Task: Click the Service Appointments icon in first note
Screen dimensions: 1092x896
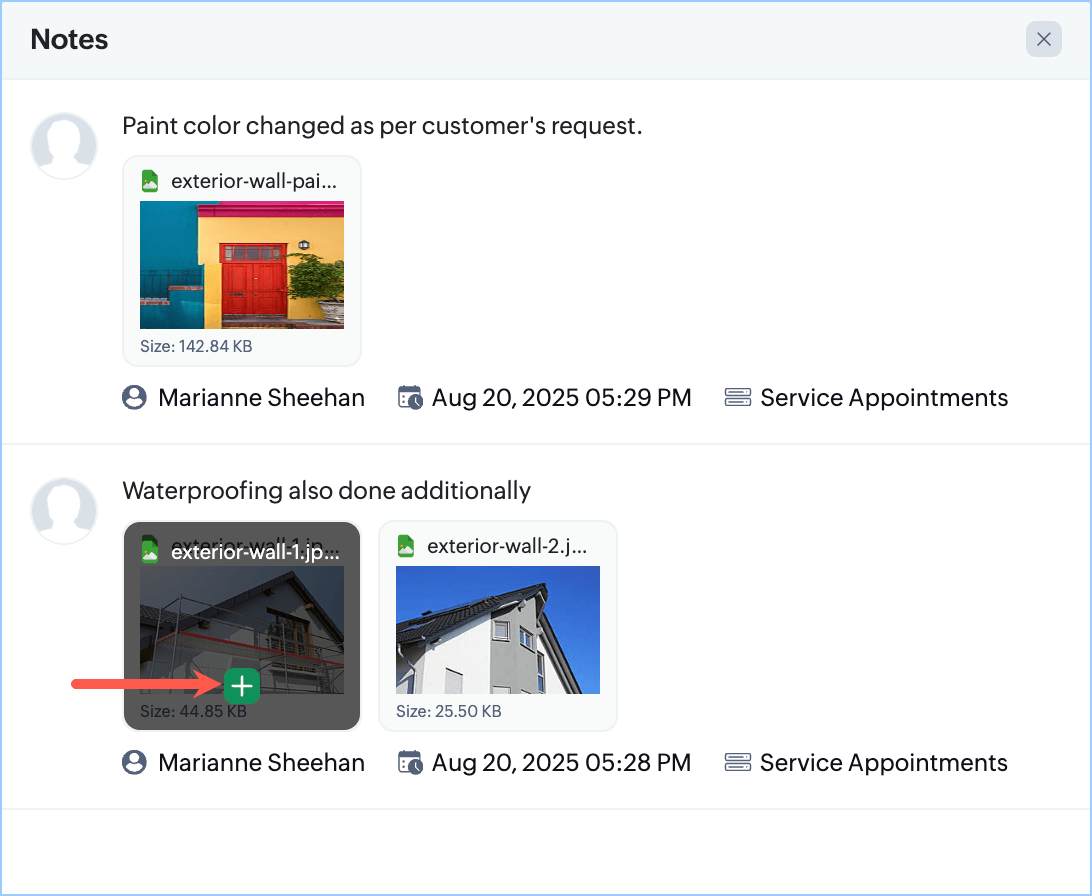Action: tap(737, 398)
